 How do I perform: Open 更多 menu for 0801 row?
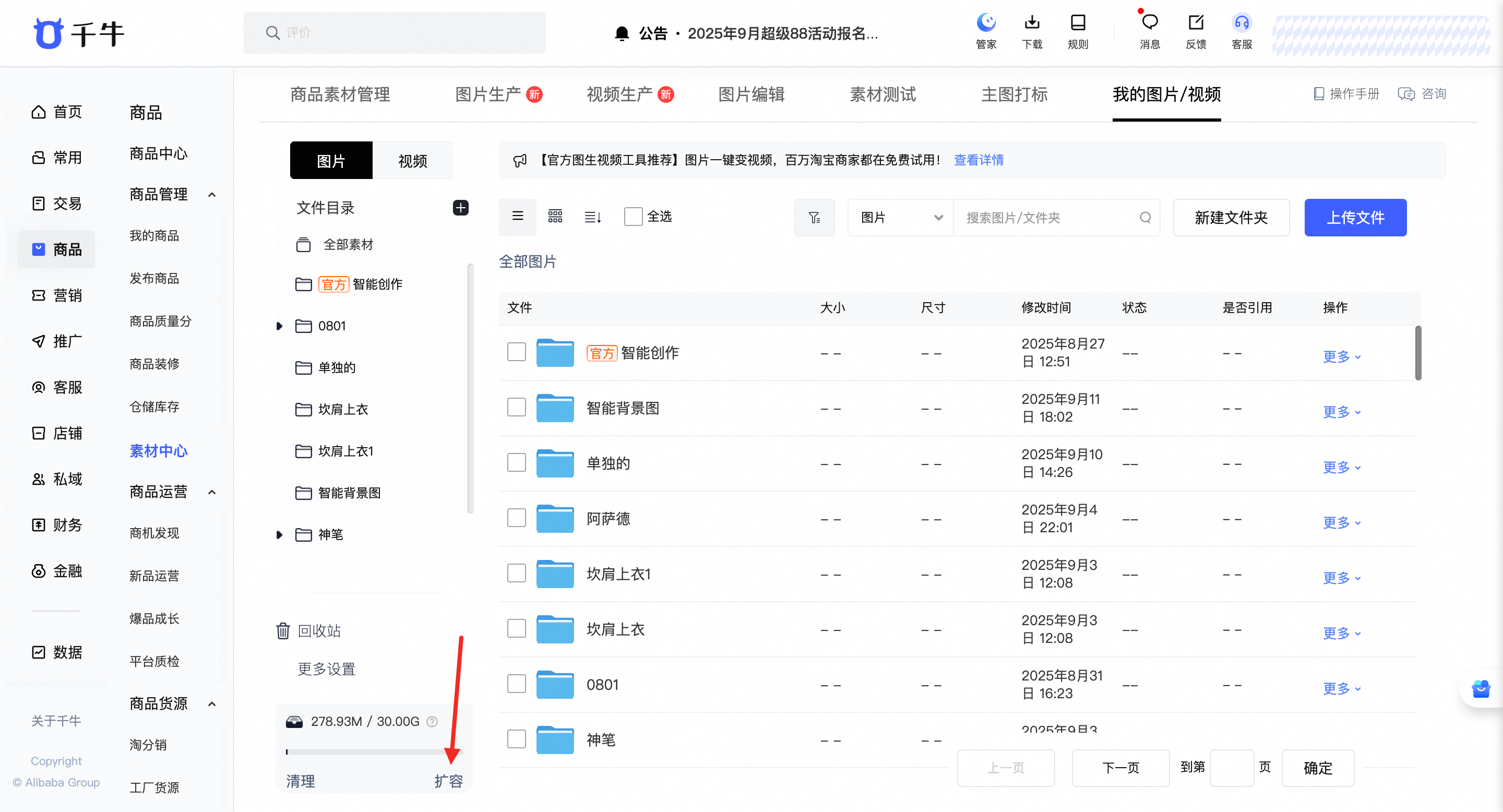[1342, 689]
